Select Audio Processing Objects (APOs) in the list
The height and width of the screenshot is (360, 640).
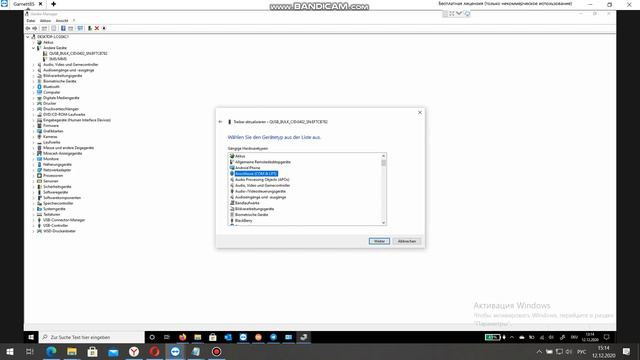click(262, 180)
